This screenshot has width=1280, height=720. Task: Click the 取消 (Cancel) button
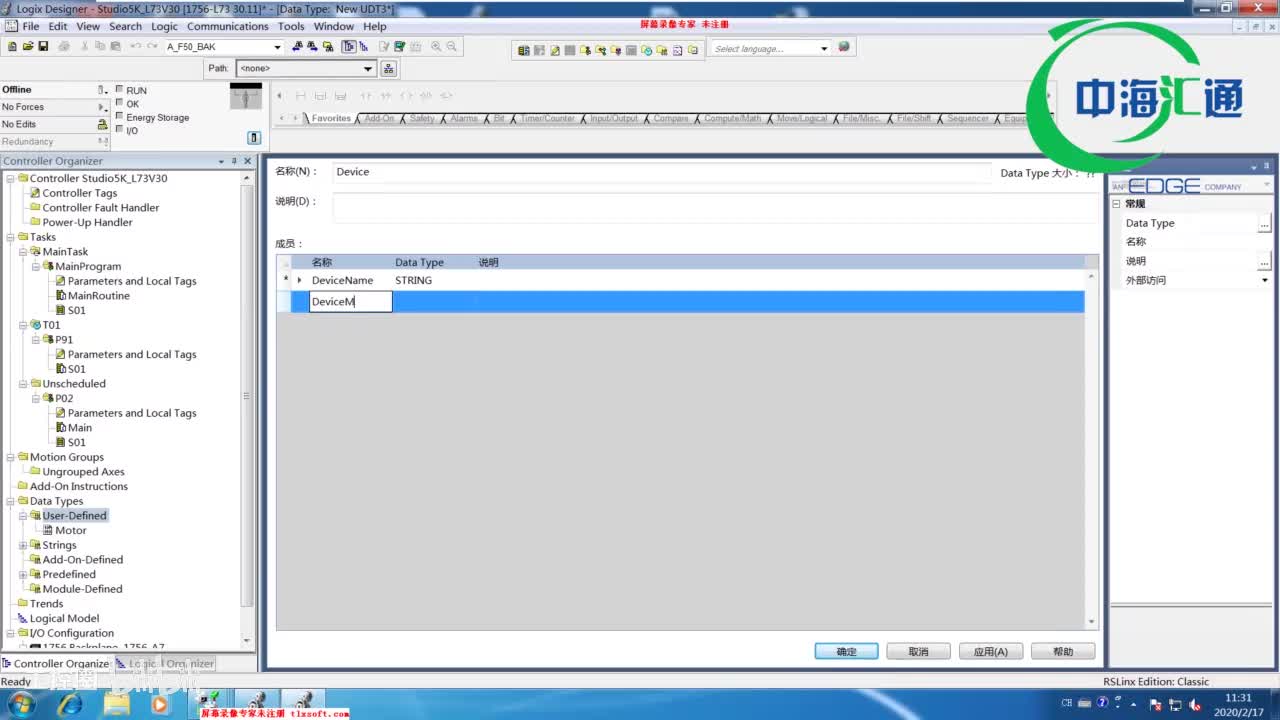coord(918,651)
